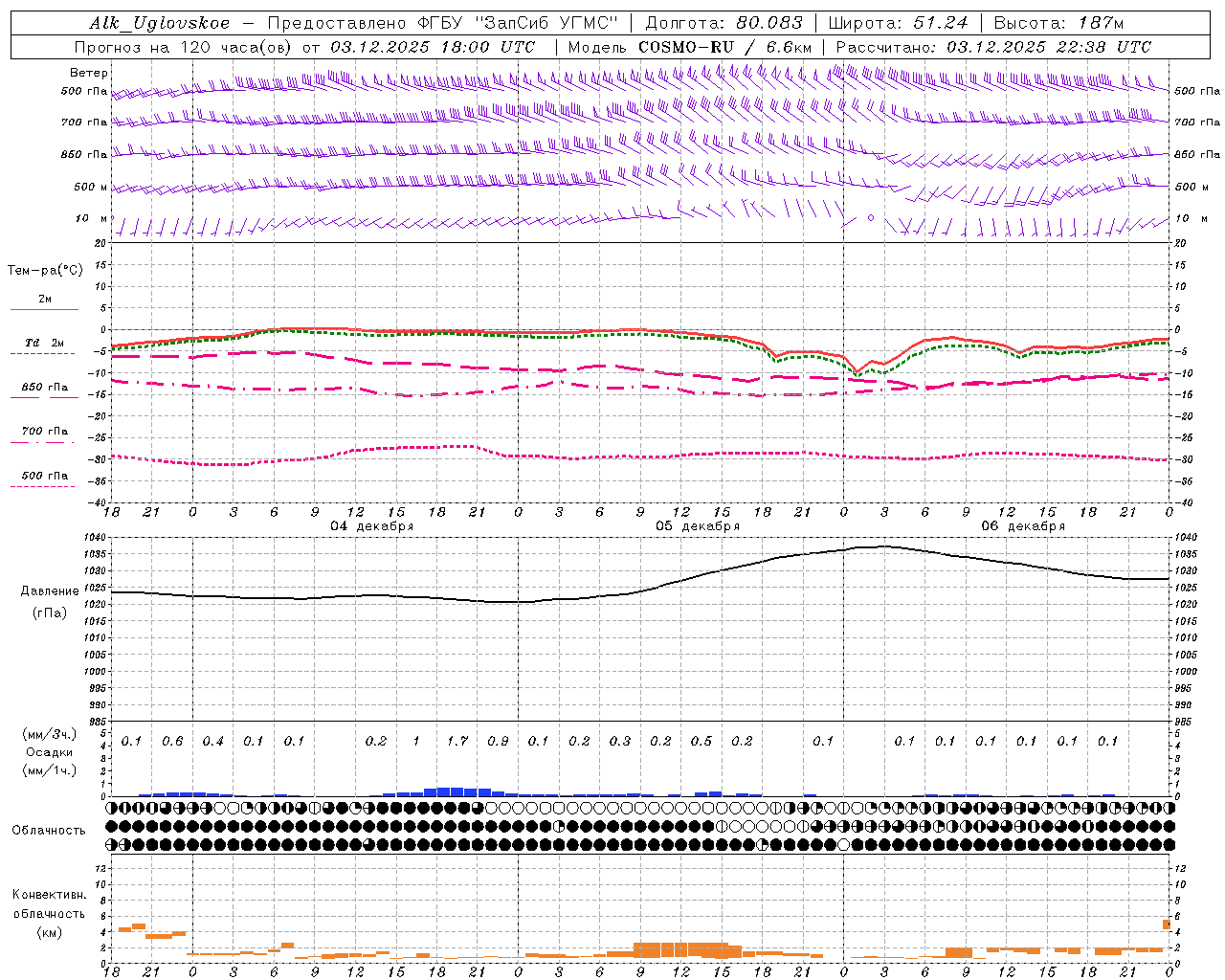Select the left 10 м wind level label
This screenshot has height=980, width=1225.
(92, 218)
